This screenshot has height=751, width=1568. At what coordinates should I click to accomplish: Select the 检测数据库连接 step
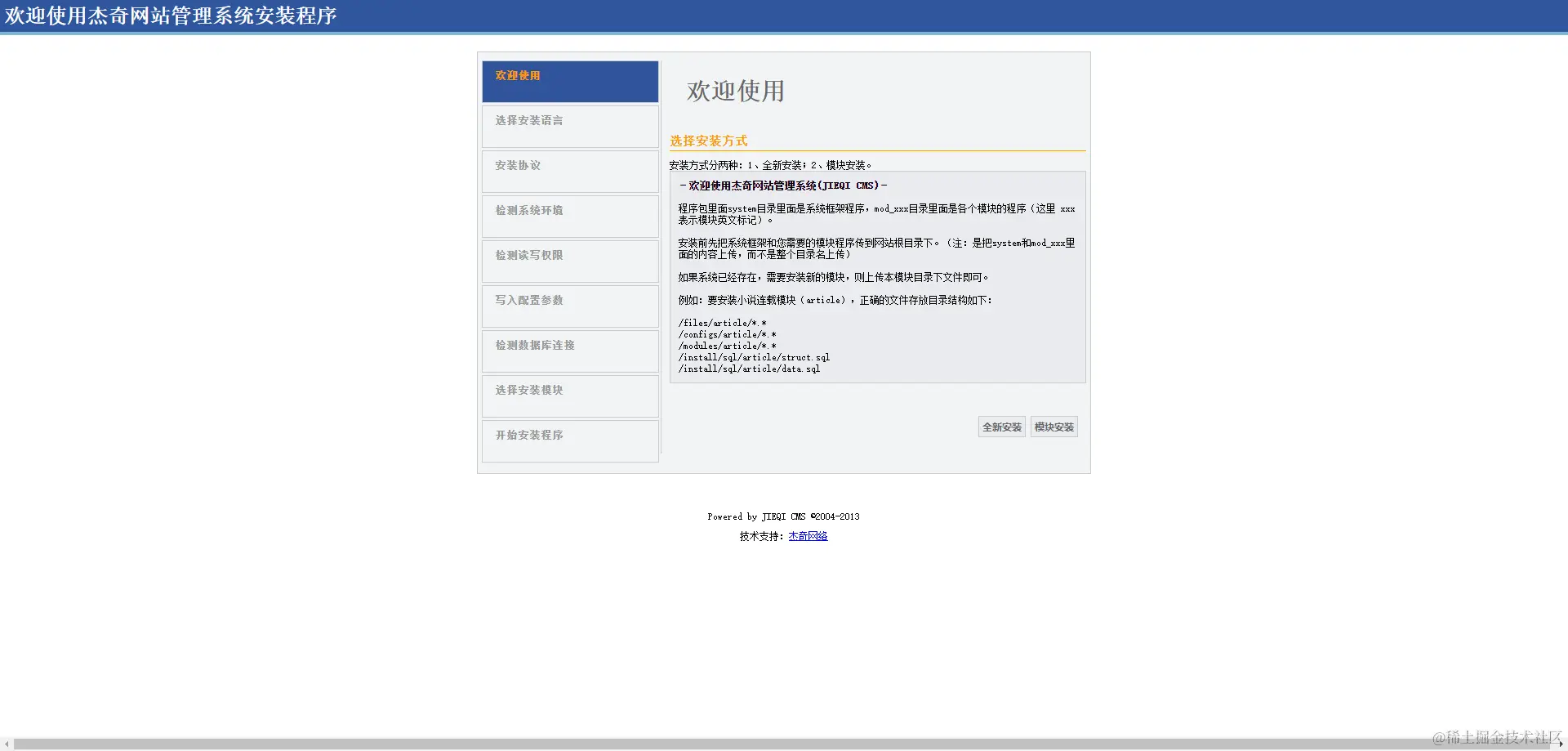pyautogui.click(x=570, y=351)
